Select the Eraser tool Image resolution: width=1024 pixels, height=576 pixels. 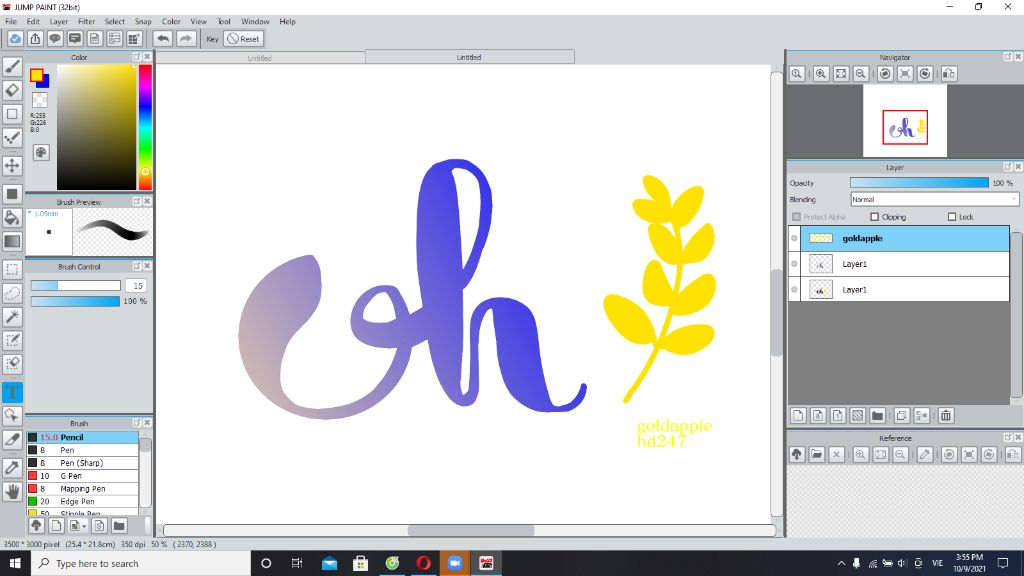tap(12, 90)
